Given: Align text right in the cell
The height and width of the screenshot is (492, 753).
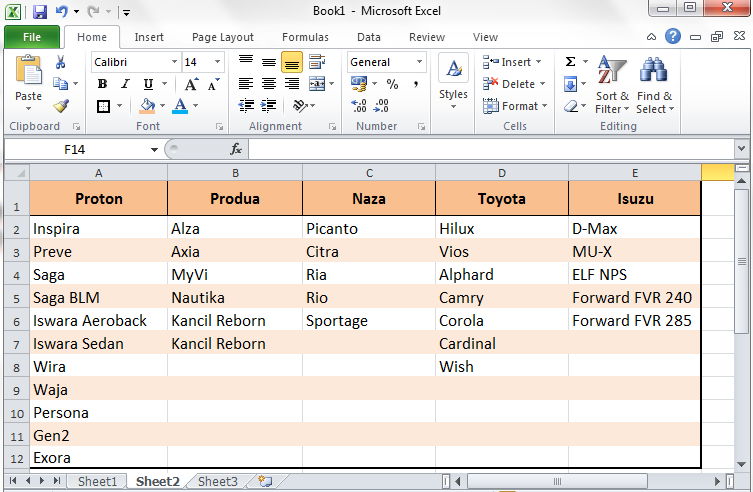Looking at the screenshot, I should point(292,84).
